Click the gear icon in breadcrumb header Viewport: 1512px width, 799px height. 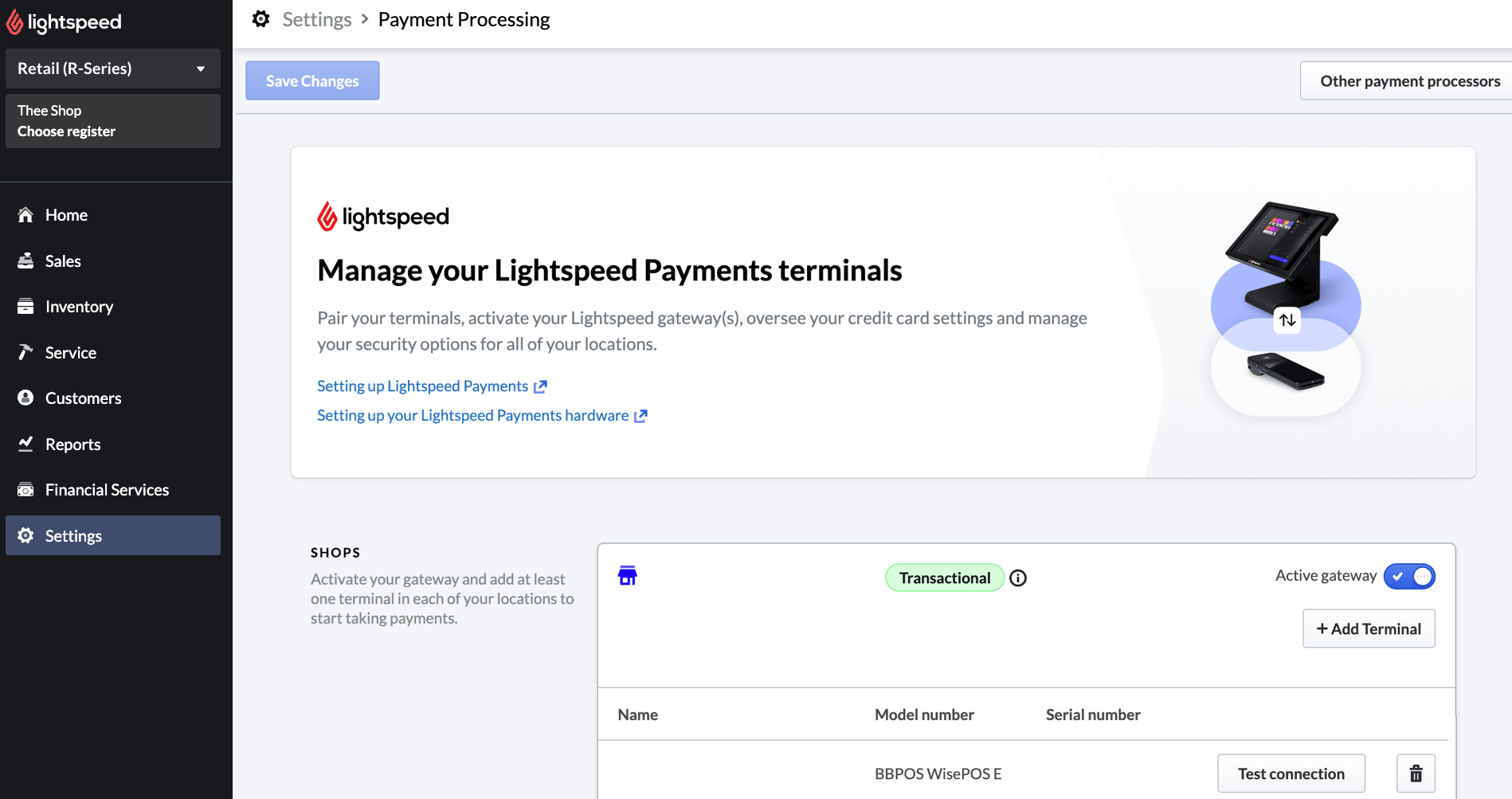click(x=260, y=19)
